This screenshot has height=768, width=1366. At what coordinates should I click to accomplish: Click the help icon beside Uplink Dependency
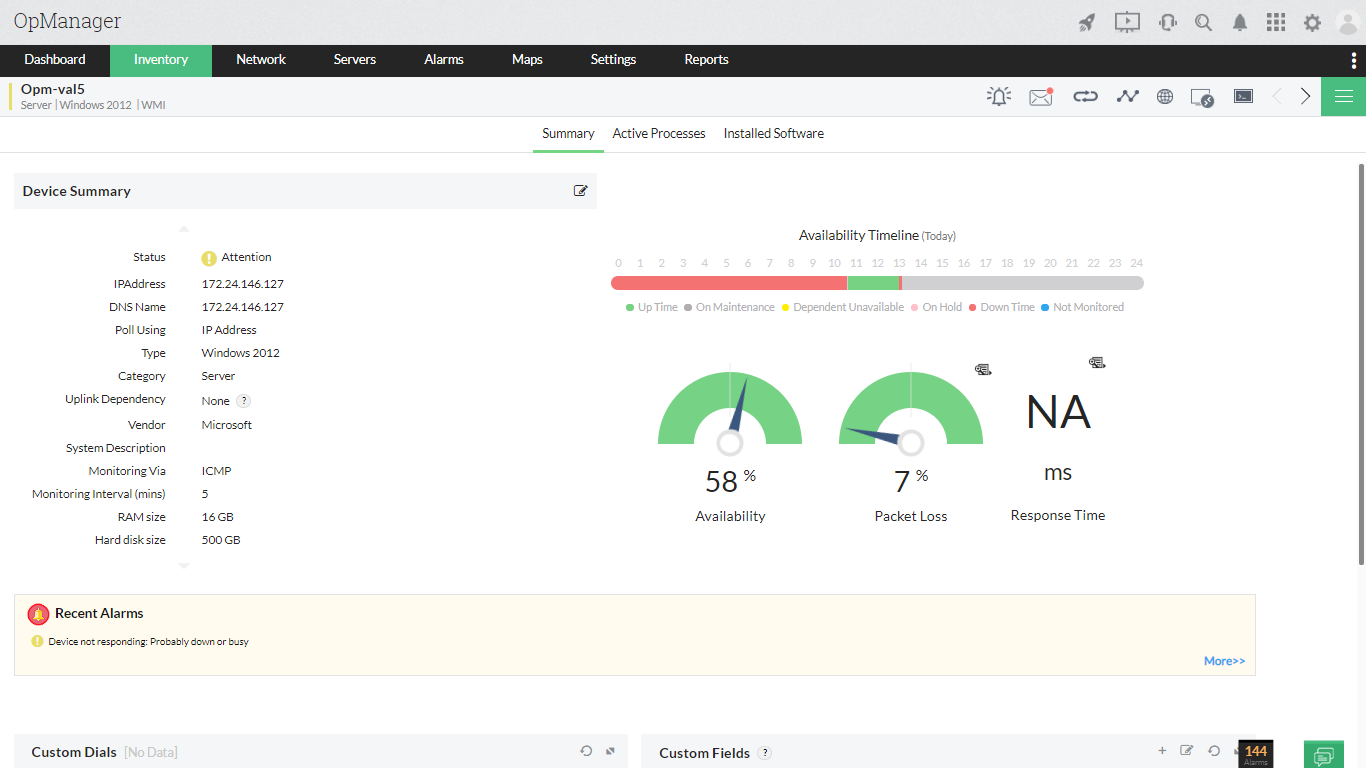243,401
